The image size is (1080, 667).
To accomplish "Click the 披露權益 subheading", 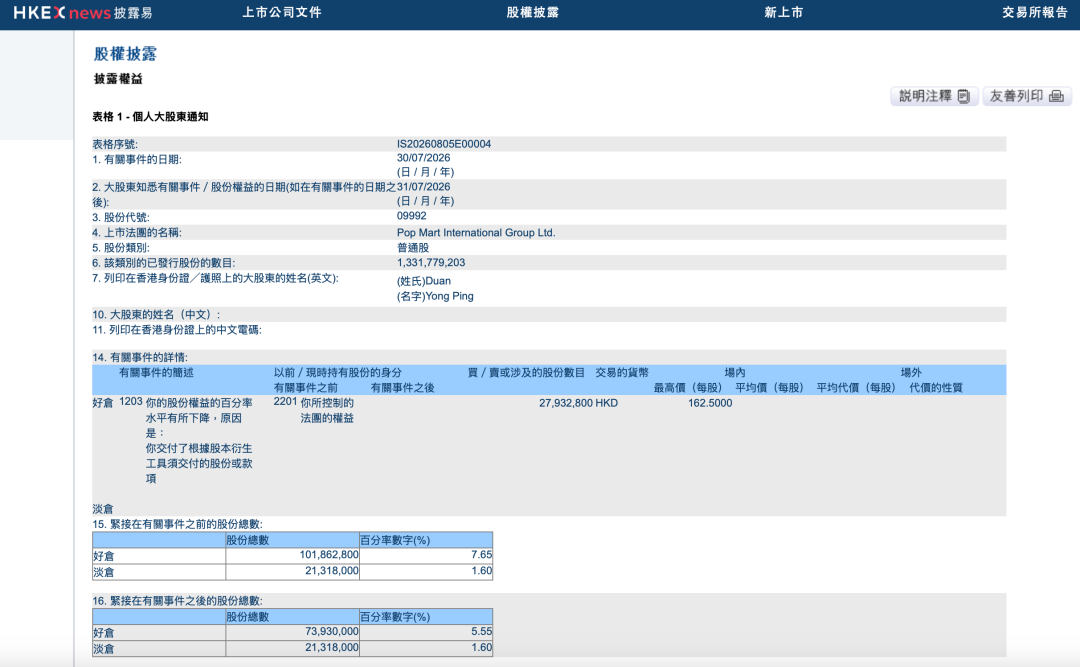I will pos(118,79).
